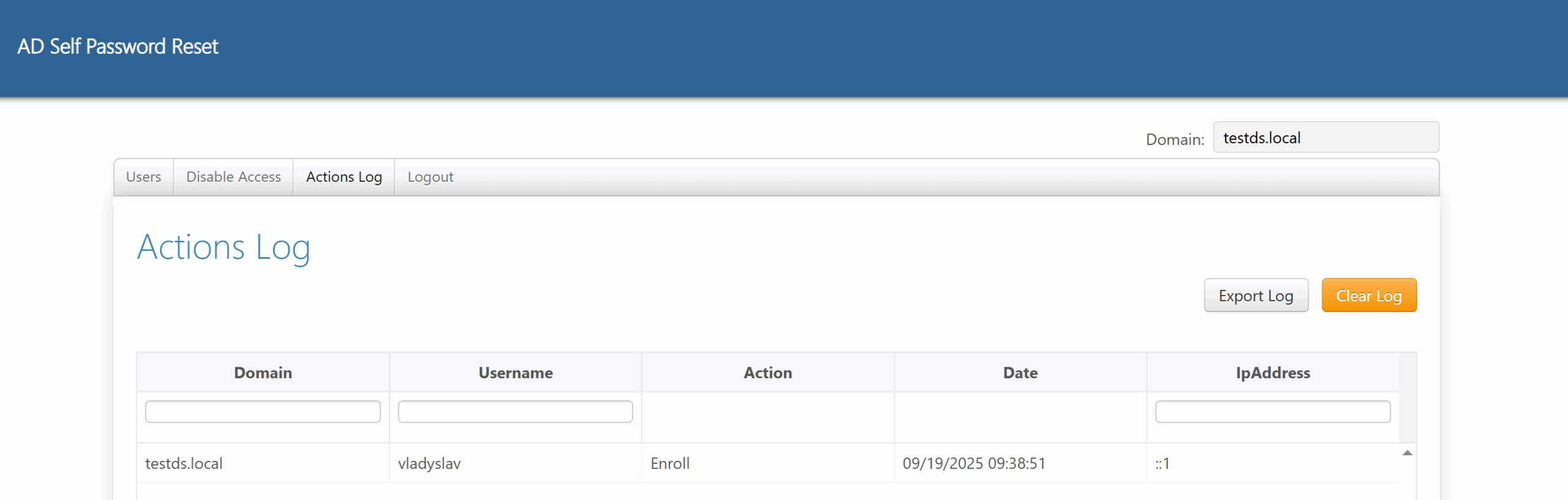Open the Domain selector showing testds.local
Viewport: 1568px width, 500px height.
click(x=1325, y=138)
